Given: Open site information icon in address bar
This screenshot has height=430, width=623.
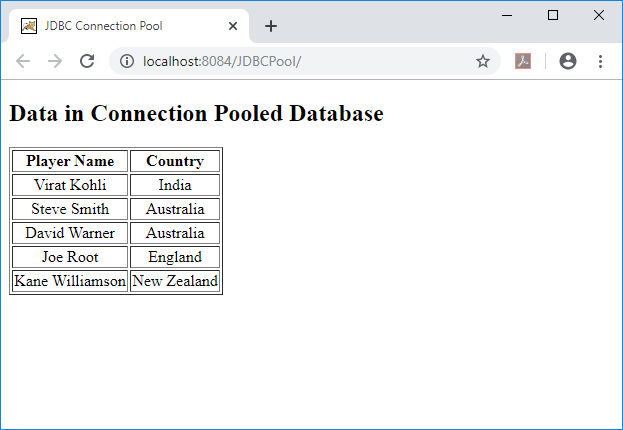Looking at the screenshot, I should click(127, 61).
